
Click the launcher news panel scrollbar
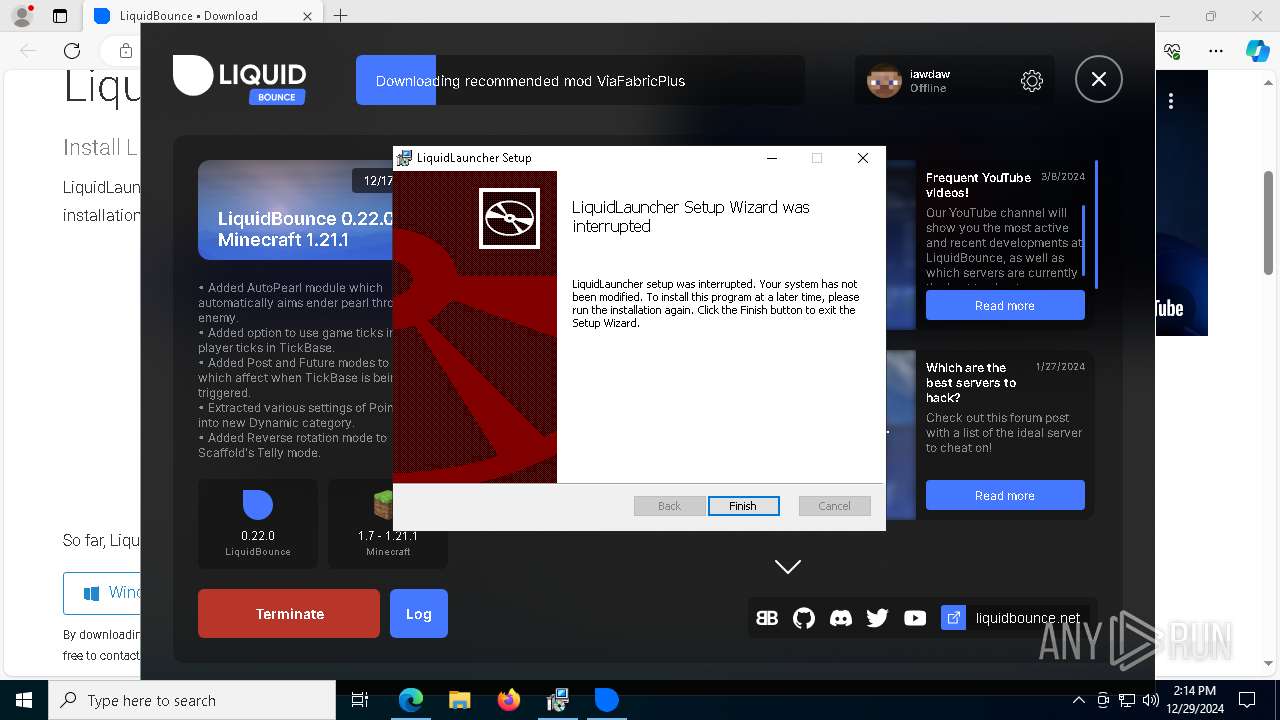pyautogui.click(x=1097, y=225)
